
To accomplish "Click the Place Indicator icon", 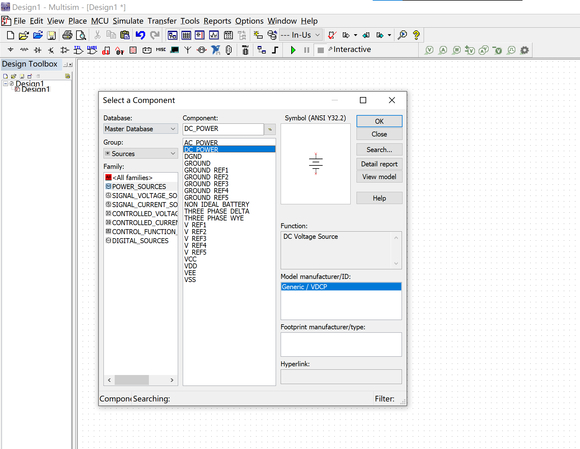I will [x=133, y=50].
